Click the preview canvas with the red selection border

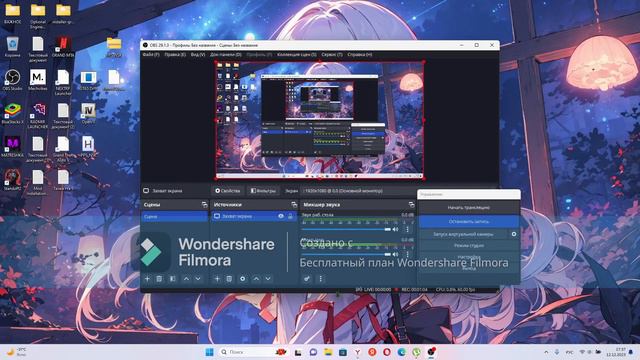[x=320, y=120]
